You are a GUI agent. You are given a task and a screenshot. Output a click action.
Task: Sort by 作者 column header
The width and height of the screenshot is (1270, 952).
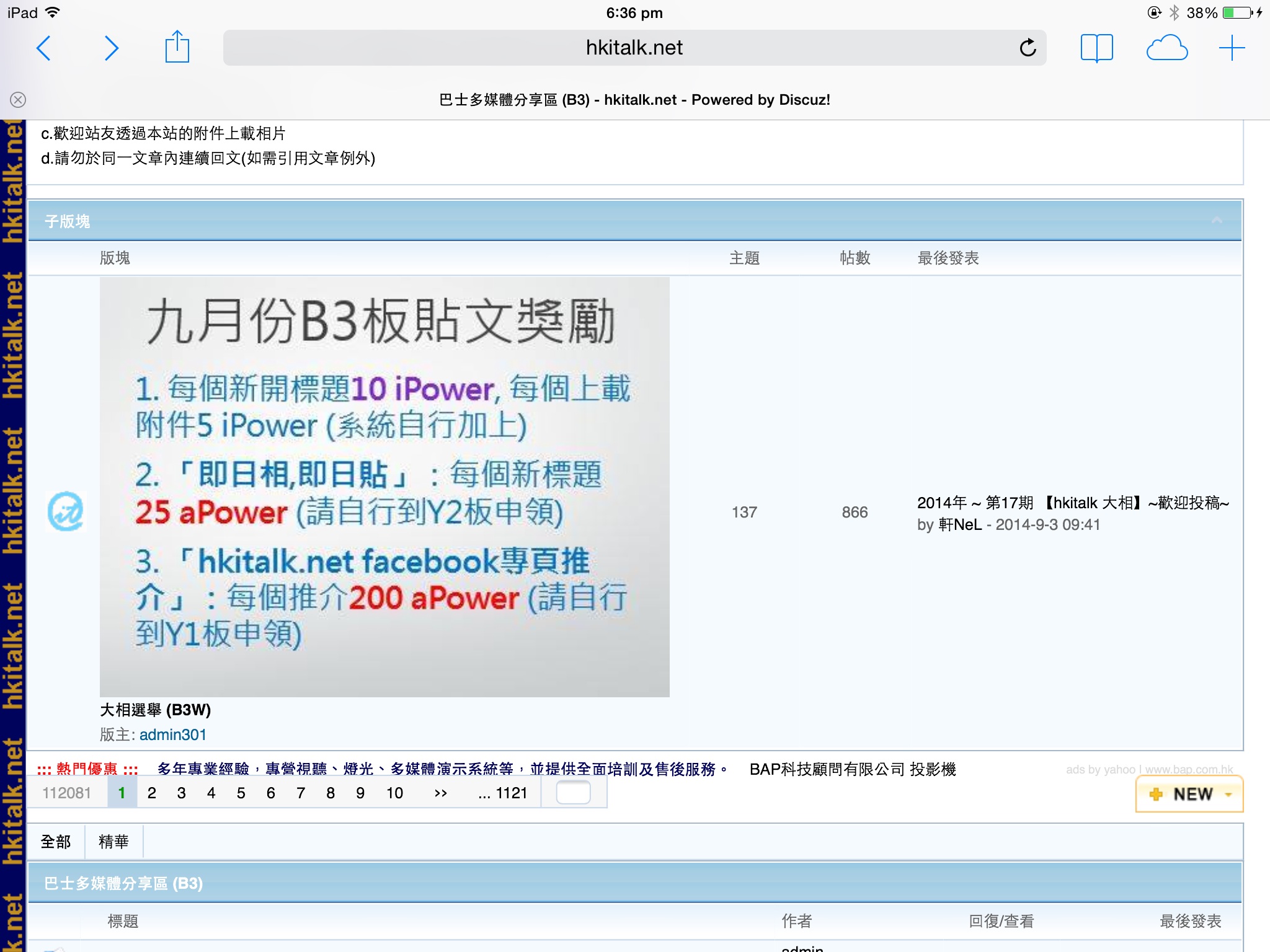pos(796,921)
